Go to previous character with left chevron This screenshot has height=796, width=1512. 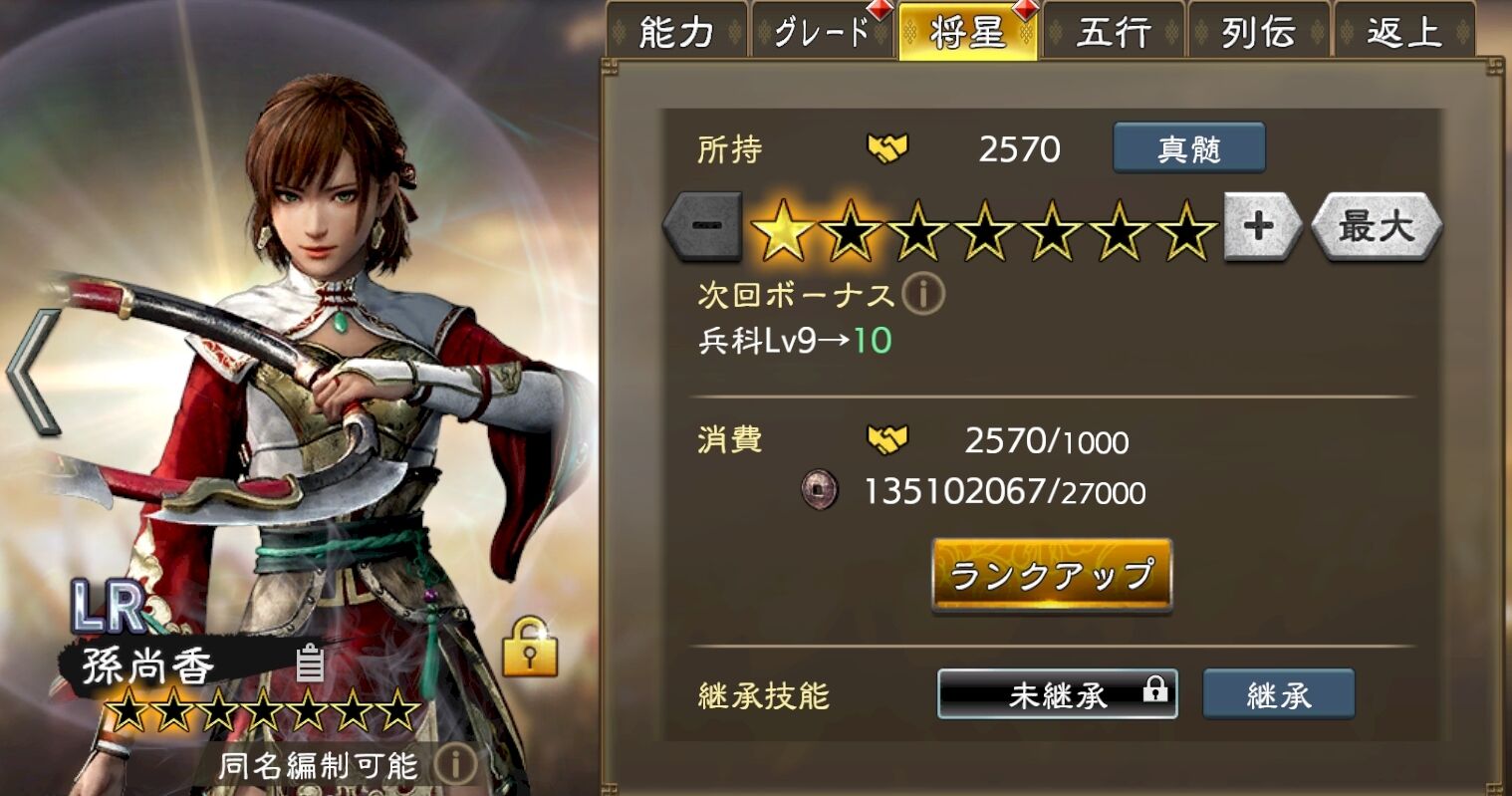point(33,372)
